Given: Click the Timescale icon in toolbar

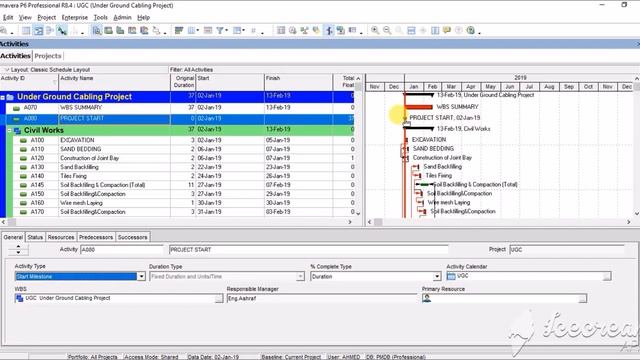Looking at the screenshot, I should [208, 31].
